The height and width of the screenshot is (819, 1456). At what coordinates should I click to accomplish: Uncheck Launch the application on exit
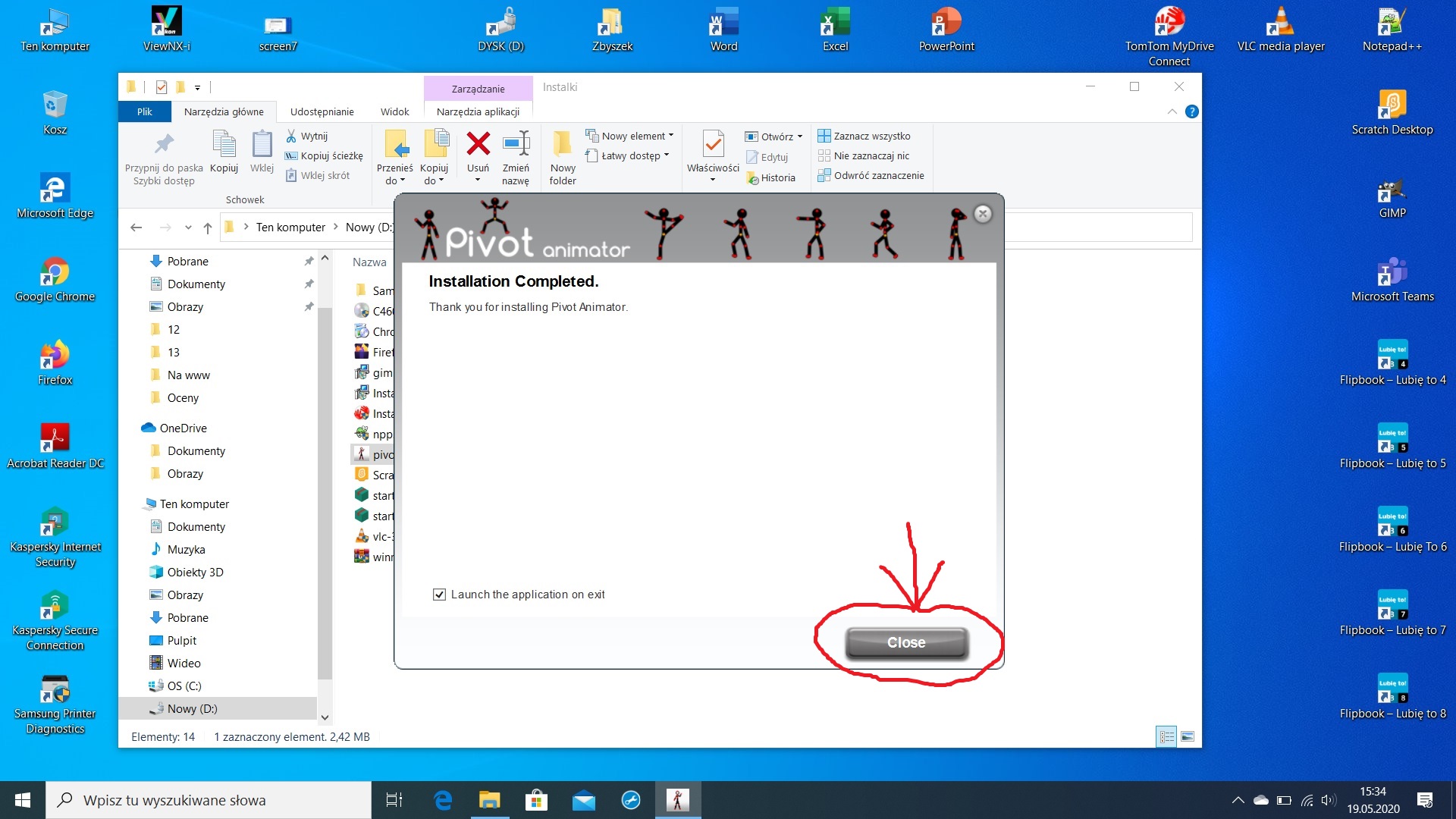[439, 595]
